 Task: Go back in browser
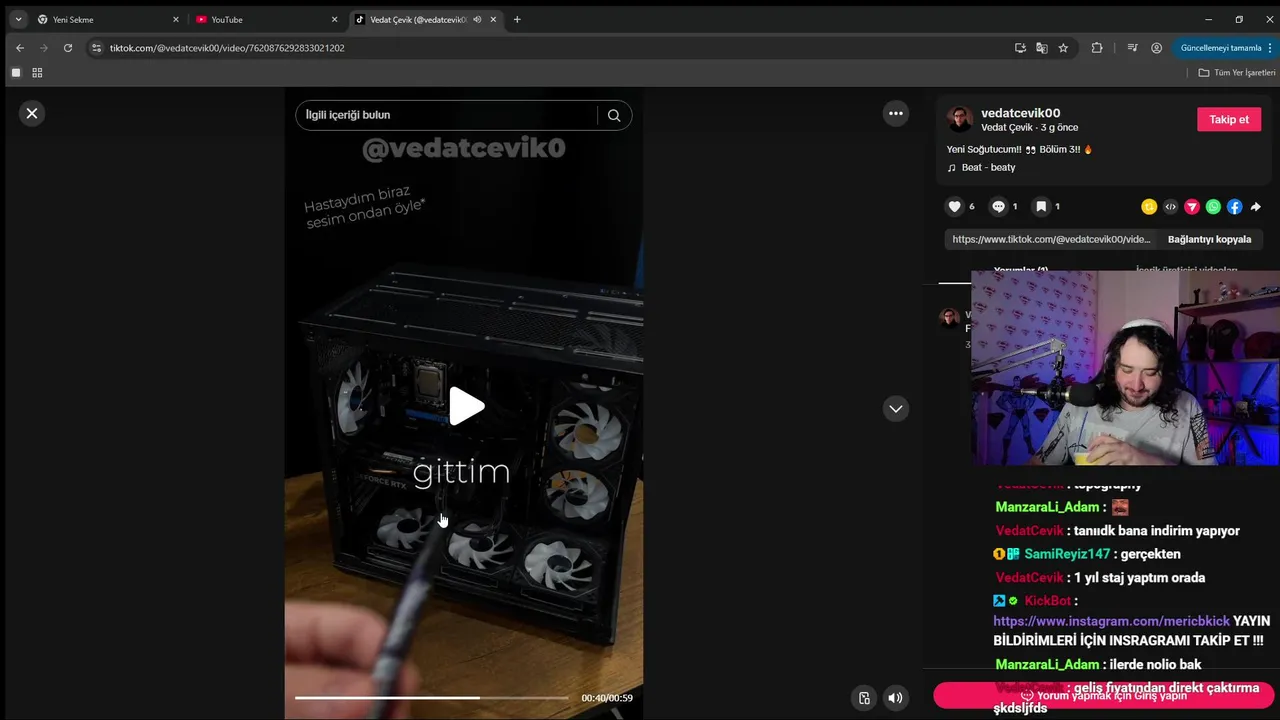pyautogui.click(x=19, y=48)
